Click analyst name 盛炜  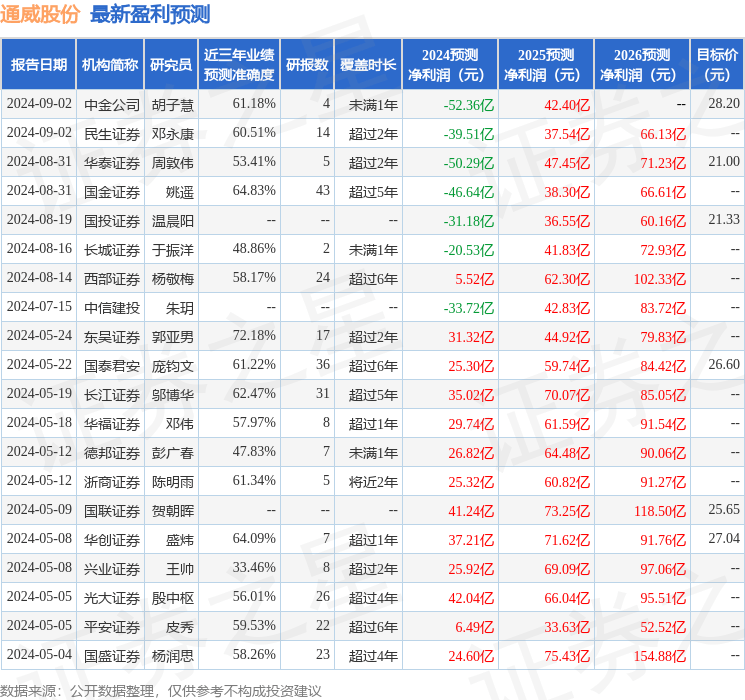coord(180,539)
